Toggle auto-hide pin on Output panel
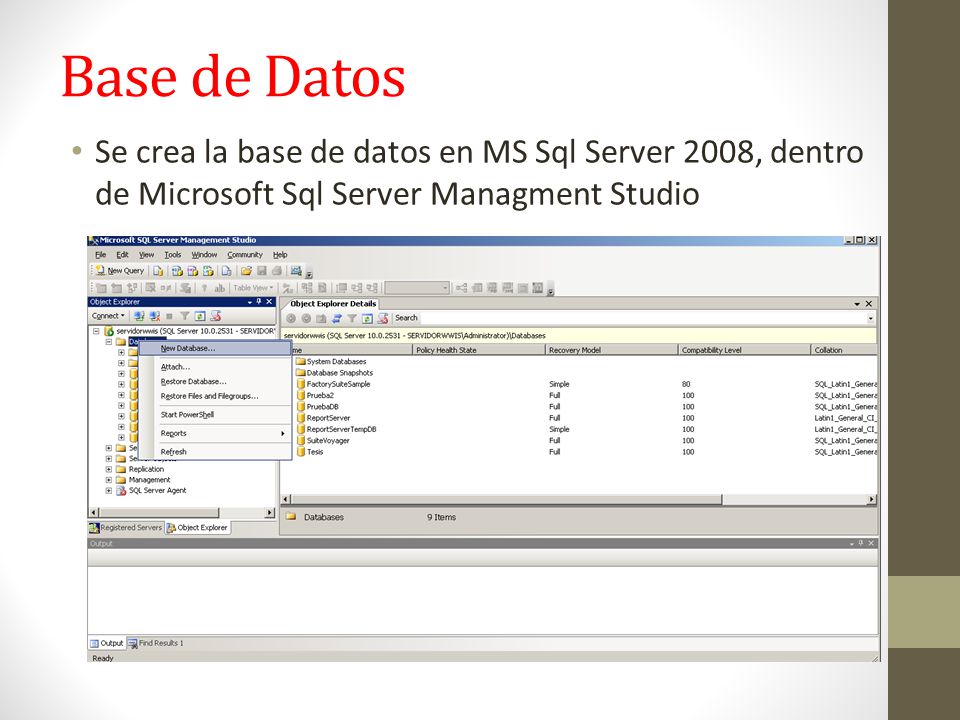The image size is (960, 720). pyautogui.click(x=861, y=544)
